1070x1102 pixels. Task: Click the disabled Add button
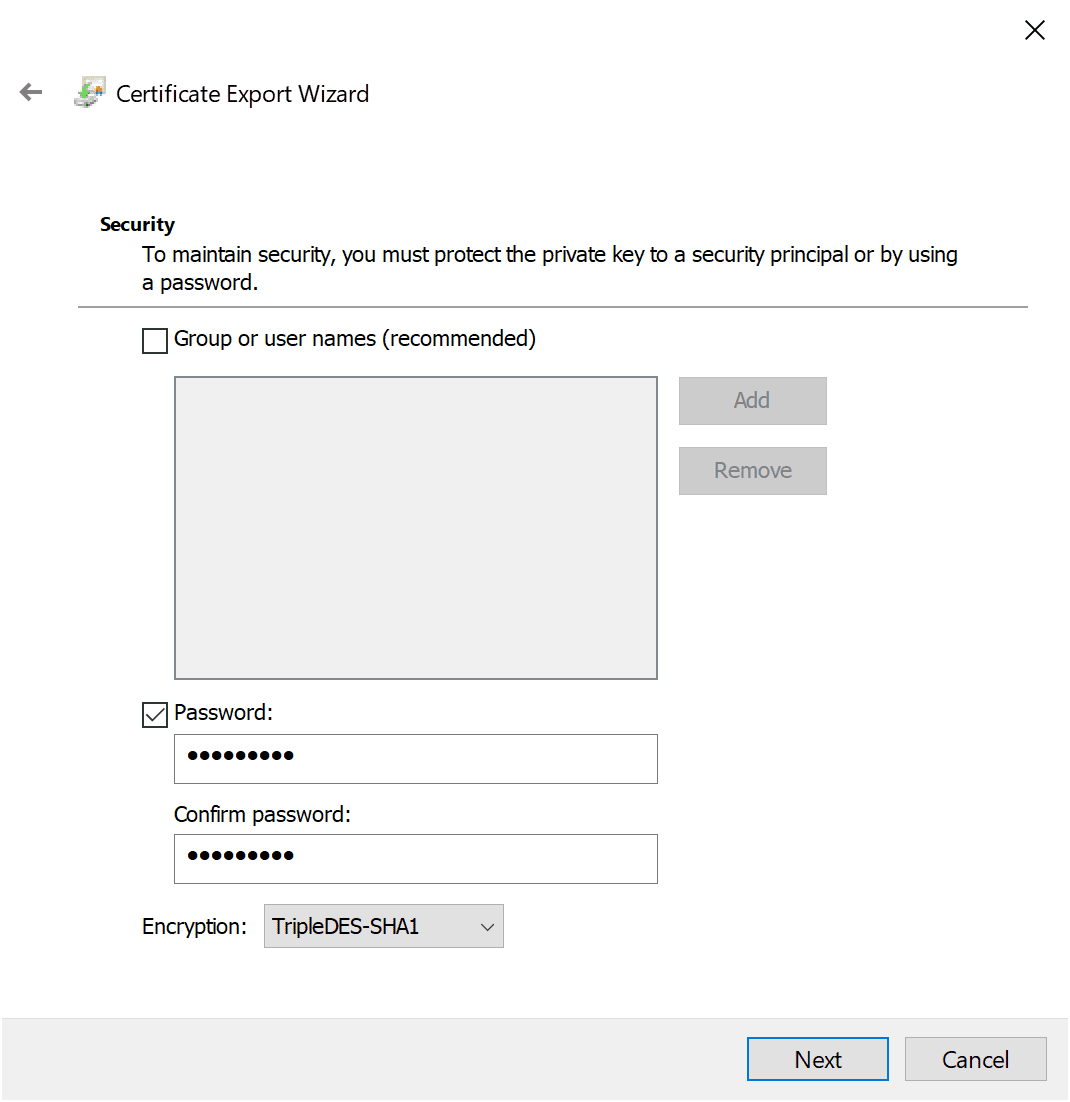click(752, 400)
